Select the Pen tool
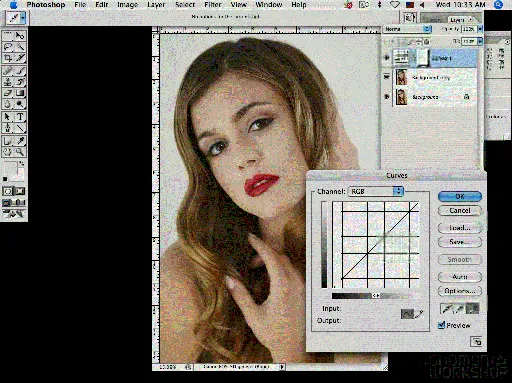 click(x=8, y=128)
